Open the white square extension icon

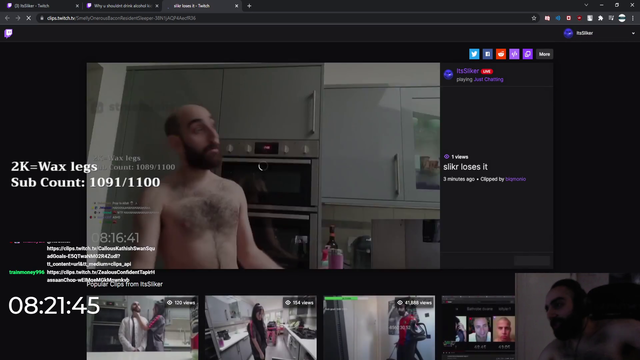pos(590,18)
